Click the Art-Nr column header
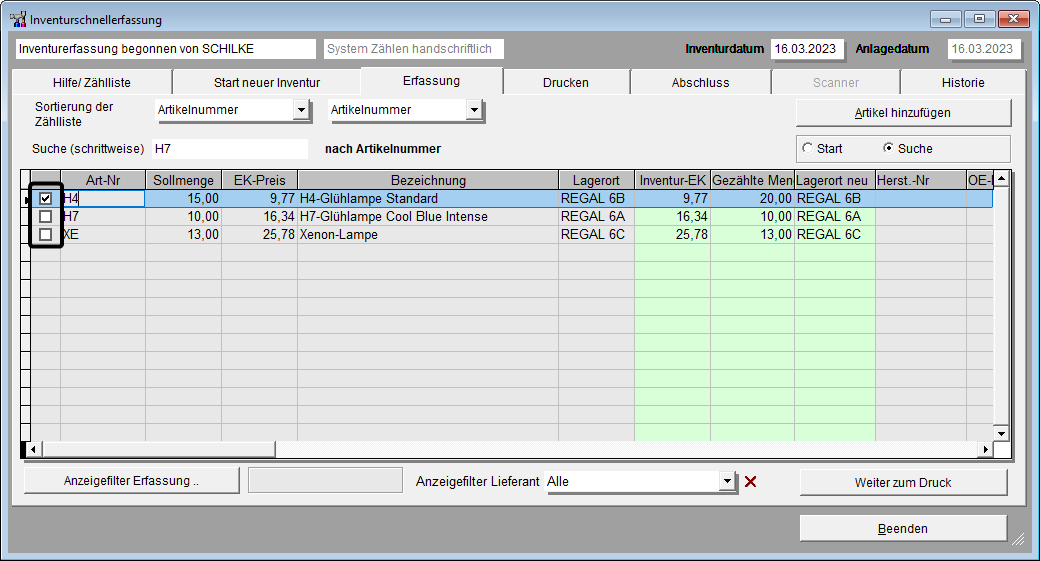The width and height of the screenshot is (1040, 561). click(103, 180)
